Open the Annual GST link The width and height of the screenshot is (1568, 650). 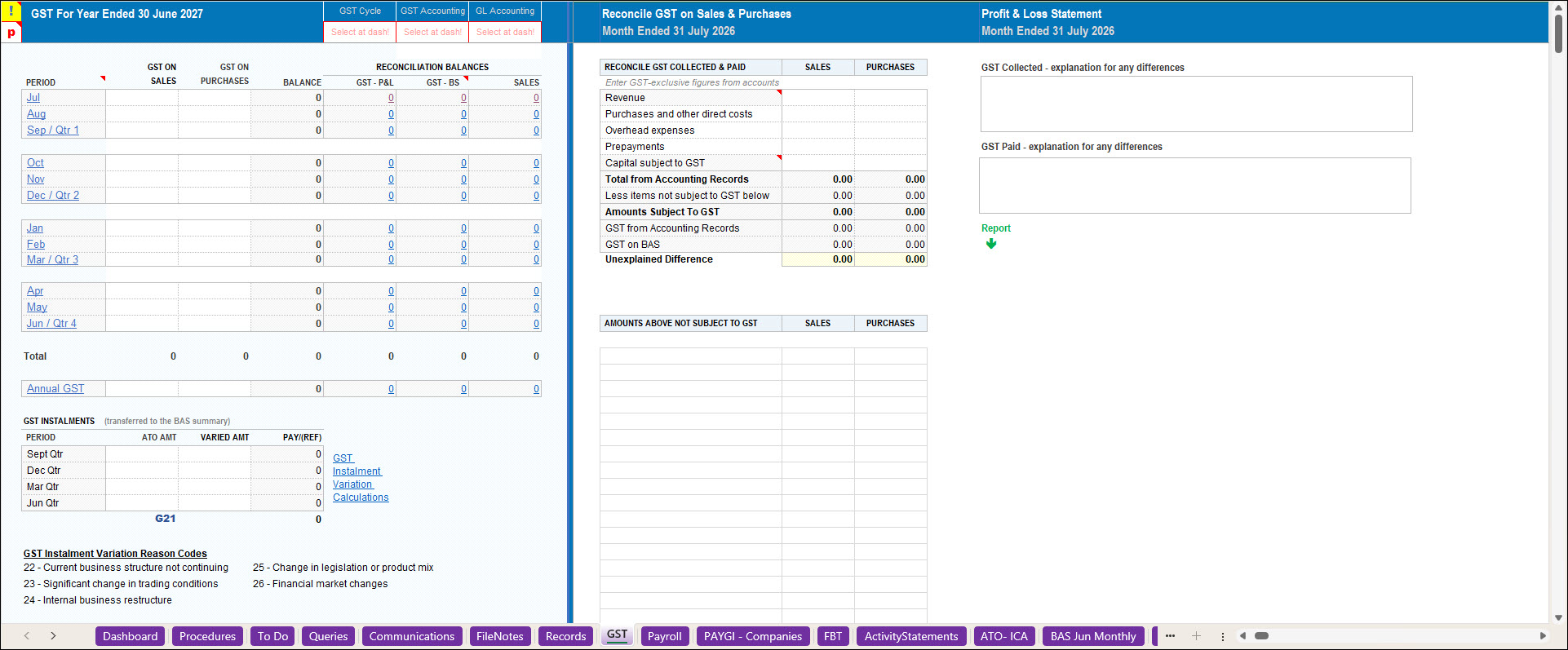55,389
